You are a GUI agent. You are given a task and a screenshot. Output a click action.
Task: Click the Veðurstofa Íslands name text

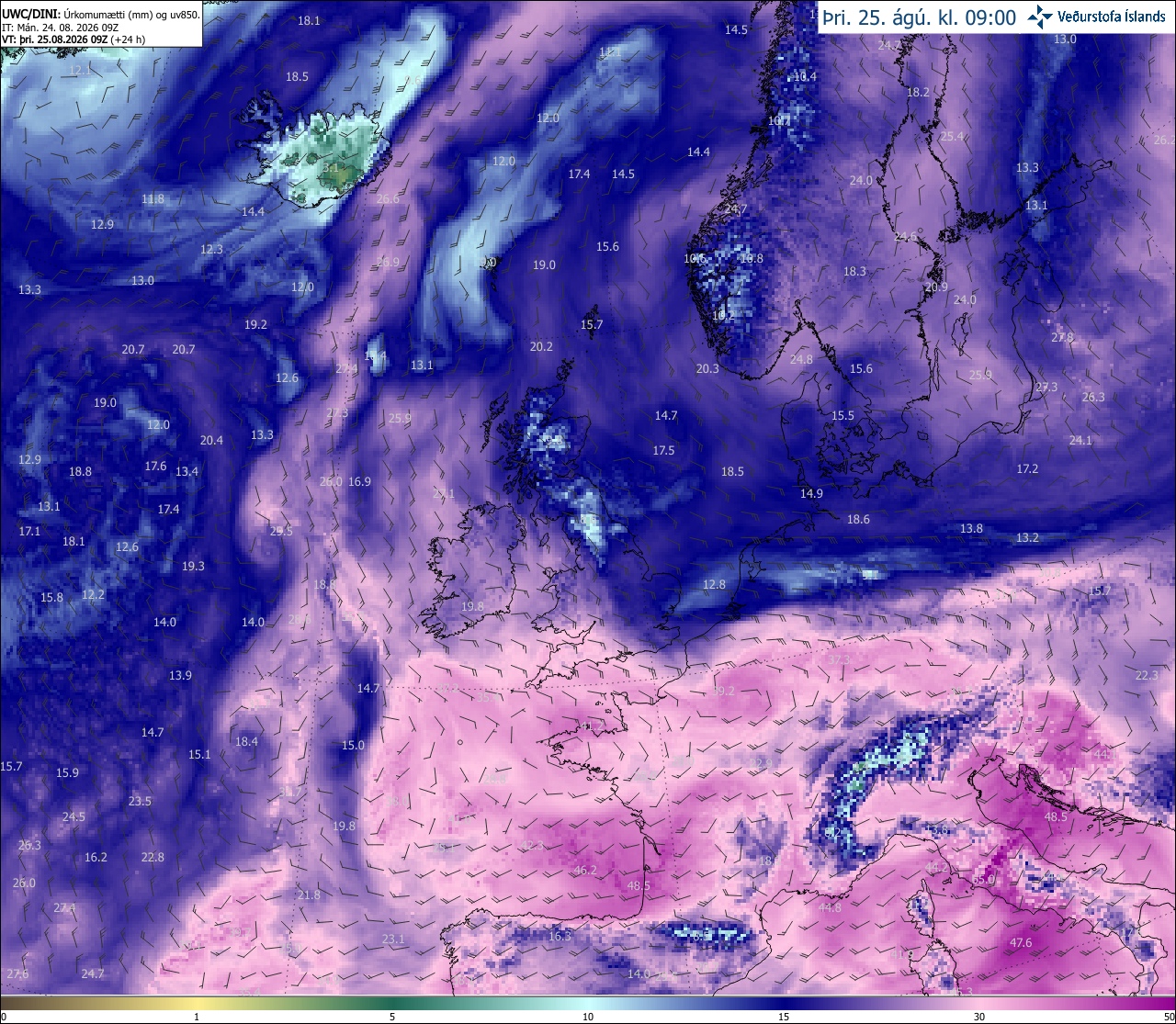pos(1112,17)
